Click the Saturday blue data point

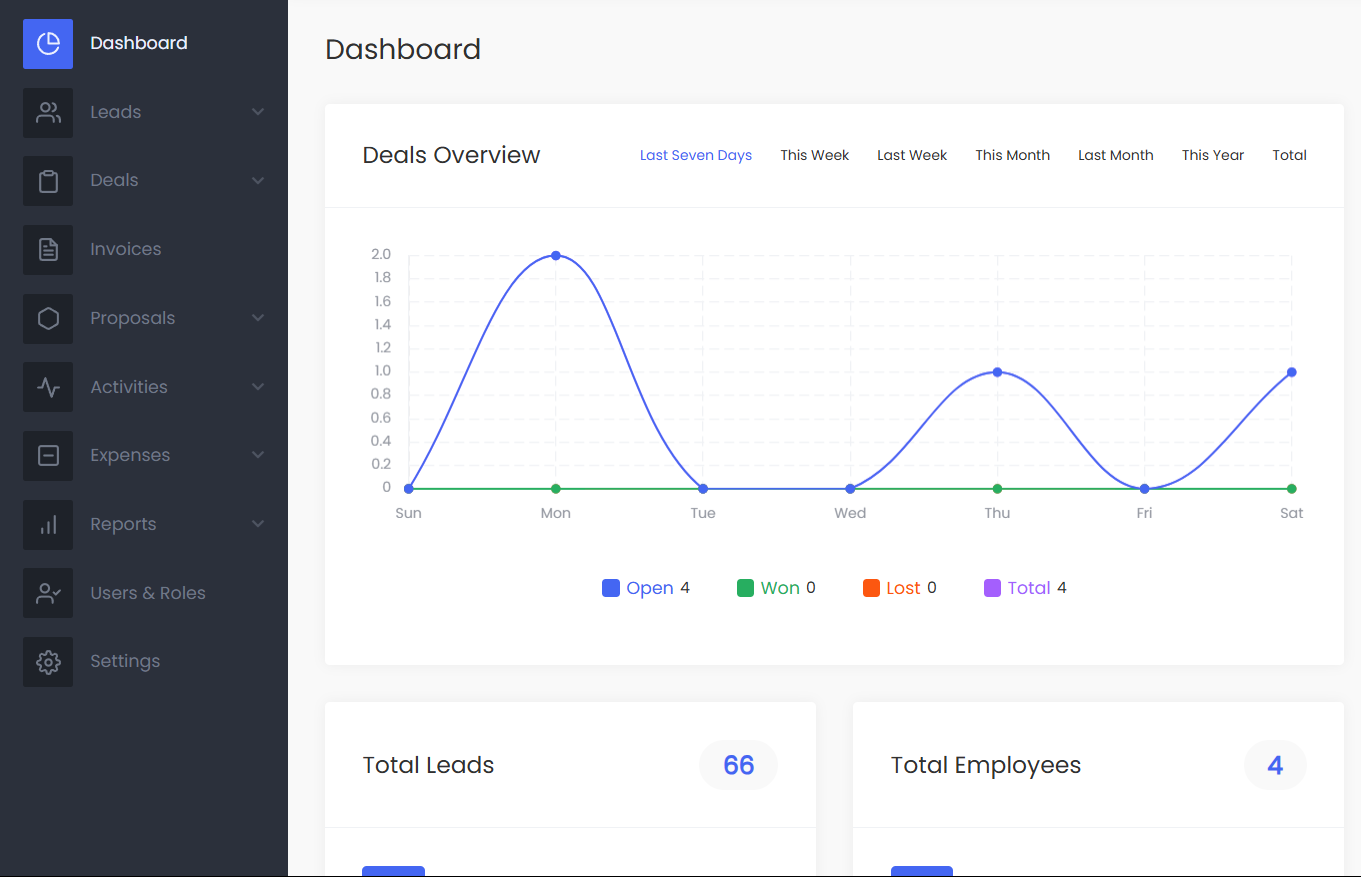tap(1292, 372)
